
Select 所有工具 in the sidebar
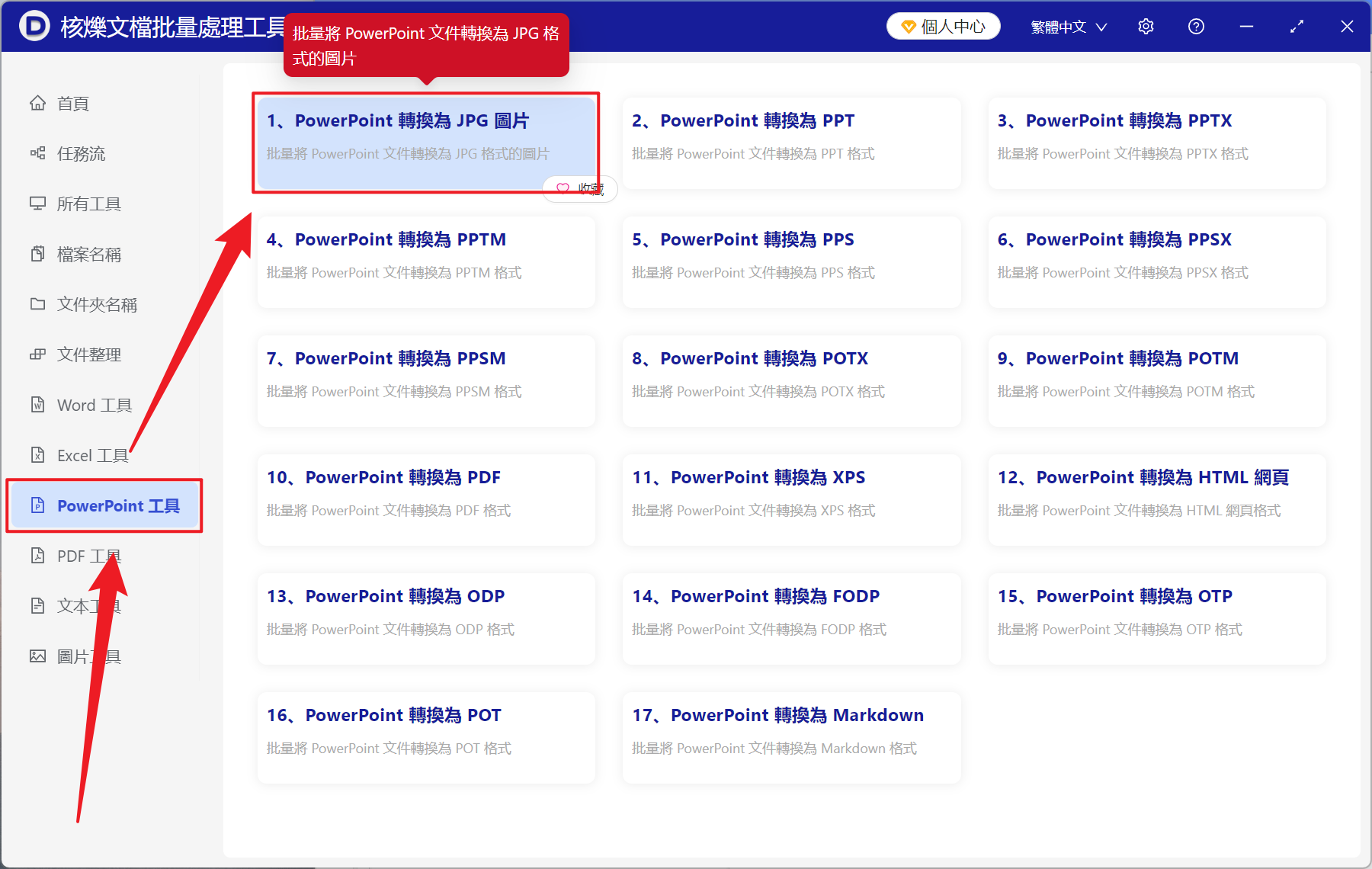(x=104, y=204)
